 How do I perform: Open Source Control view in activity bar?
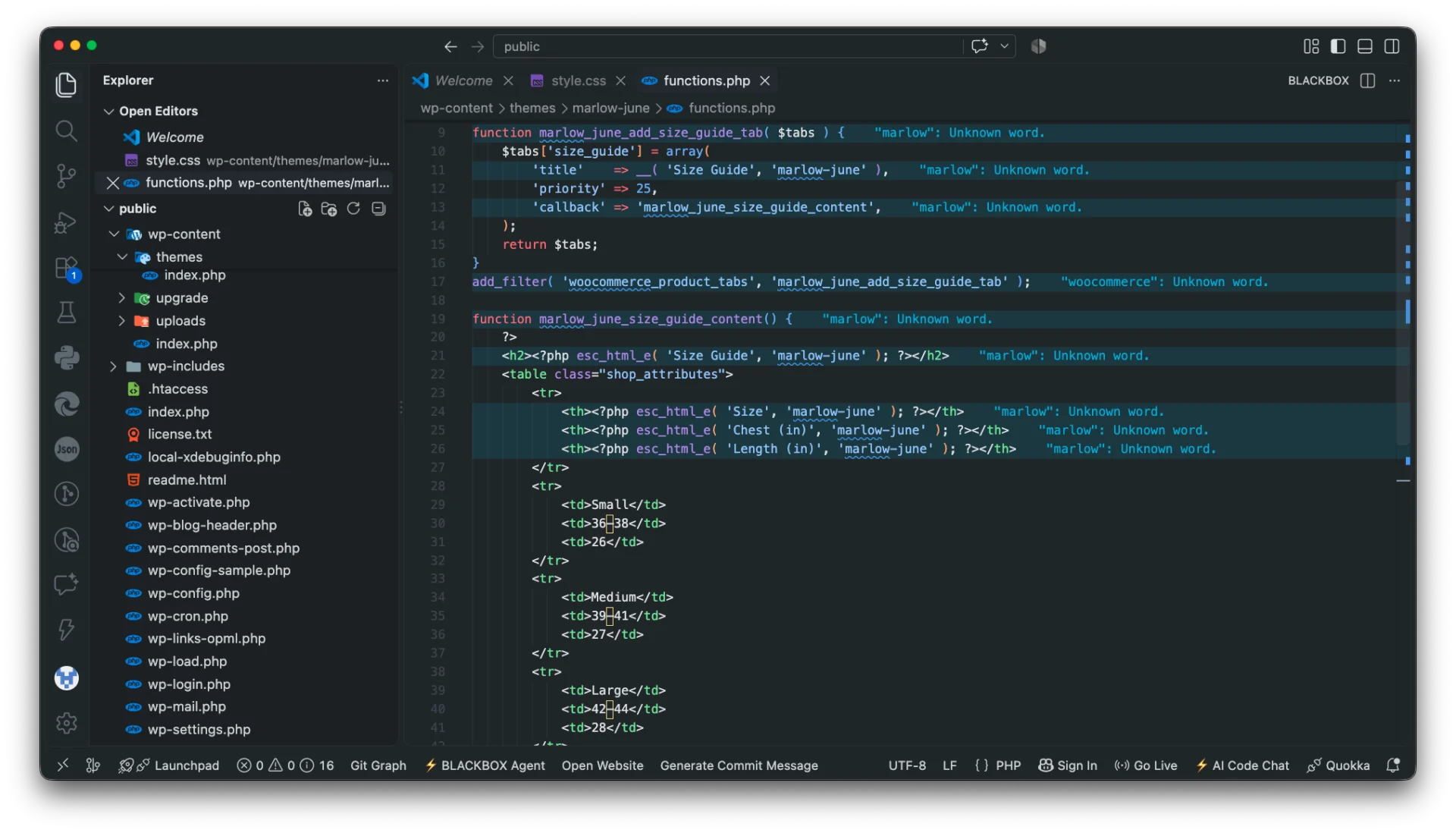(67, 176)
